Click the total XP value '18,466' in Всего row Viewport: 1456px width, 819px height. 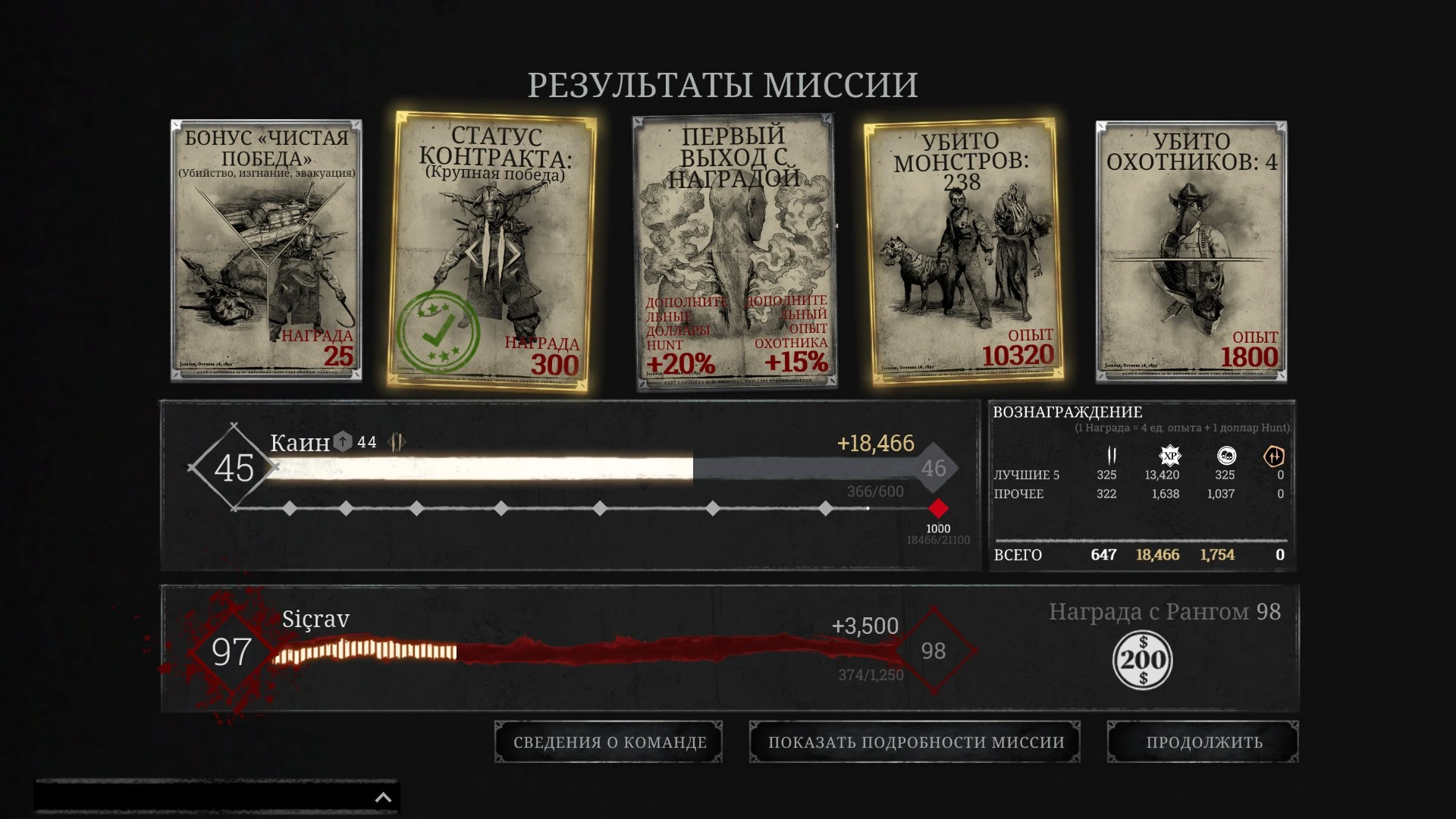1157,555
